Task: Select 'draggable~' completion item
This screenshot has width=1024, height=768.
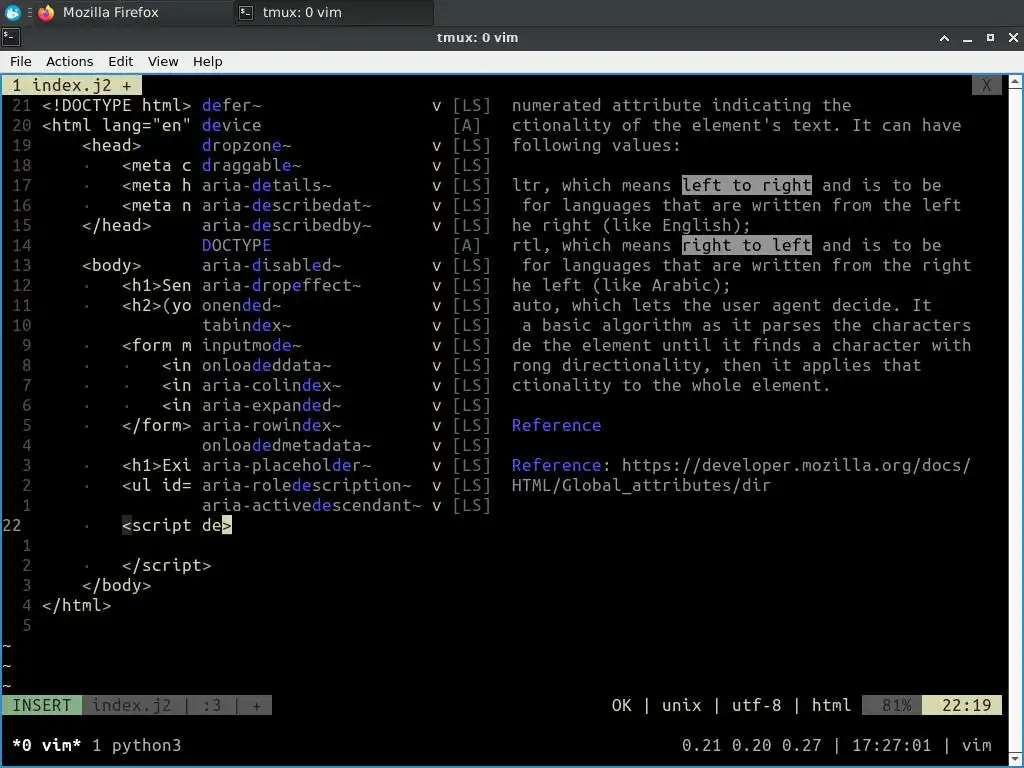Action: click(x=251, y=165)
